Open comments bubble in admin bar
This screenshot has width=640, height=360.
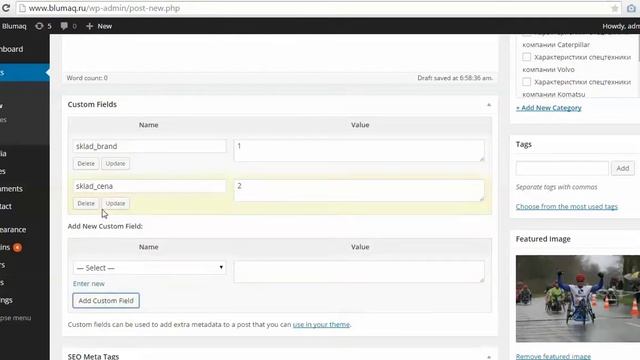(69, 26)
